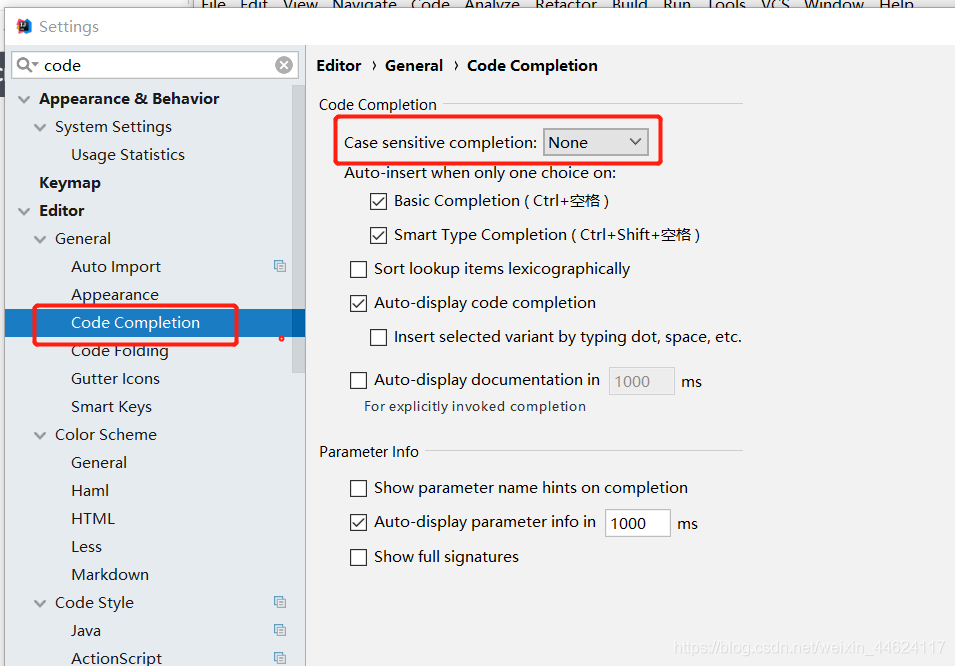Select Java code style
This screenshot has height=666, width=955.
(85, 631)
